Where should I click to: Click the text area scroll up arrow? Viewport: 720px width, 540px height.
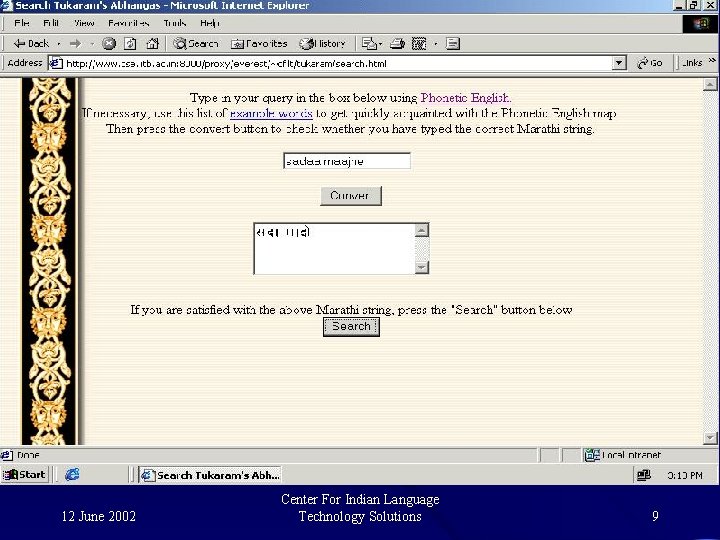pos(422,230)
